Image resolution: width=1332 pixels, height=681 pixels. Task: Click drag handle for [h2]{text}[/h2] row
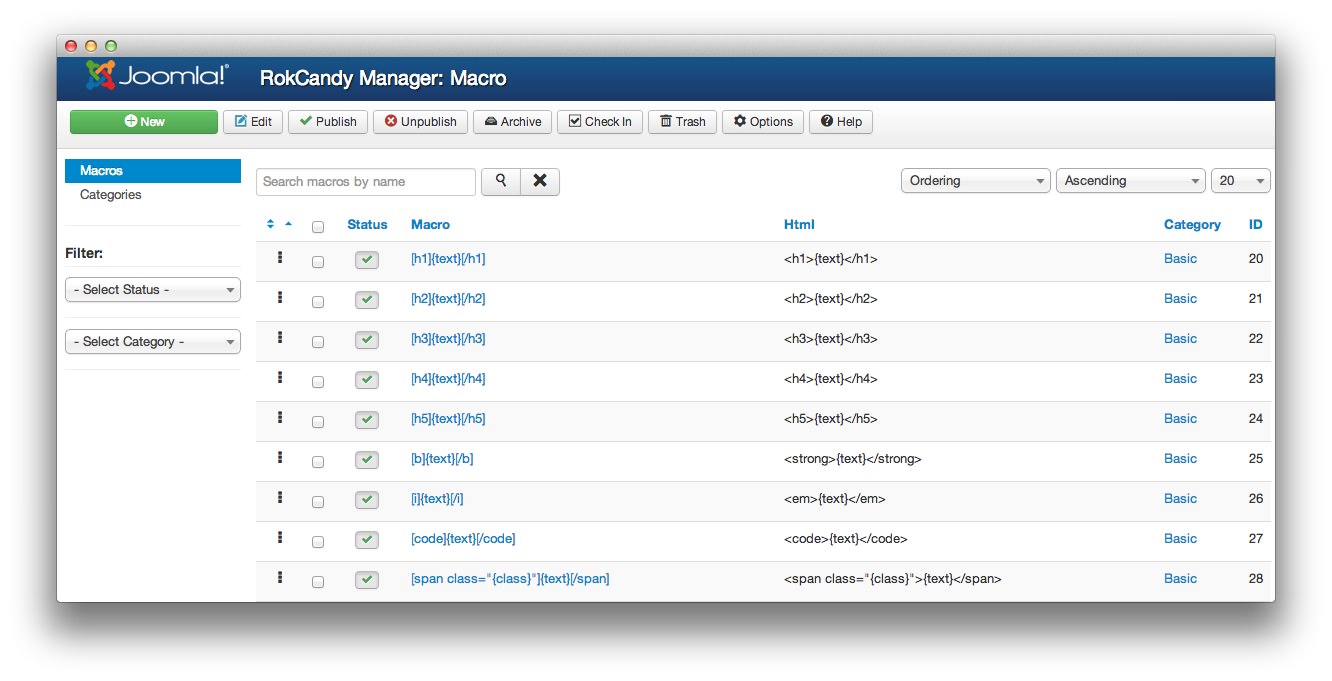[280, 298]
